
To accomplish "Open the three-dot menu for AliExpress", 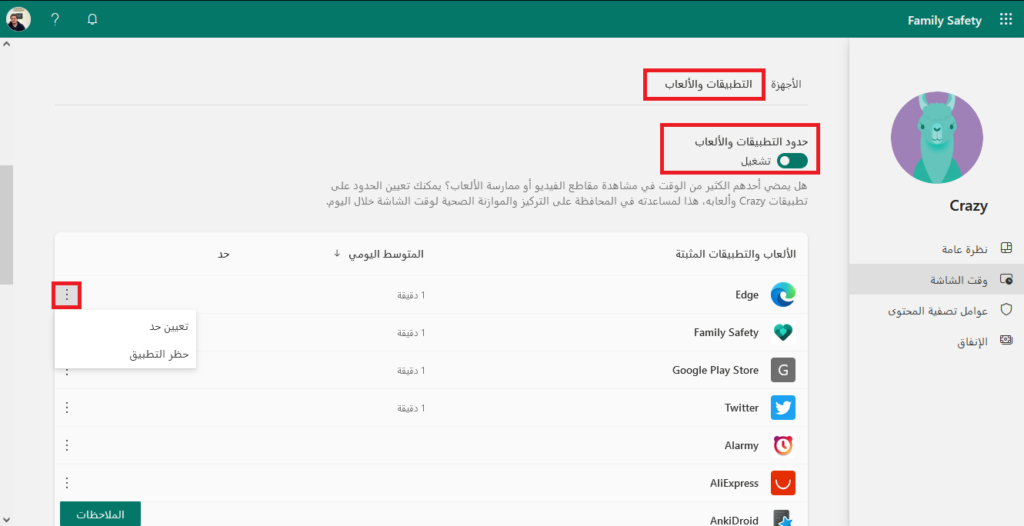I will coord(67,483).
